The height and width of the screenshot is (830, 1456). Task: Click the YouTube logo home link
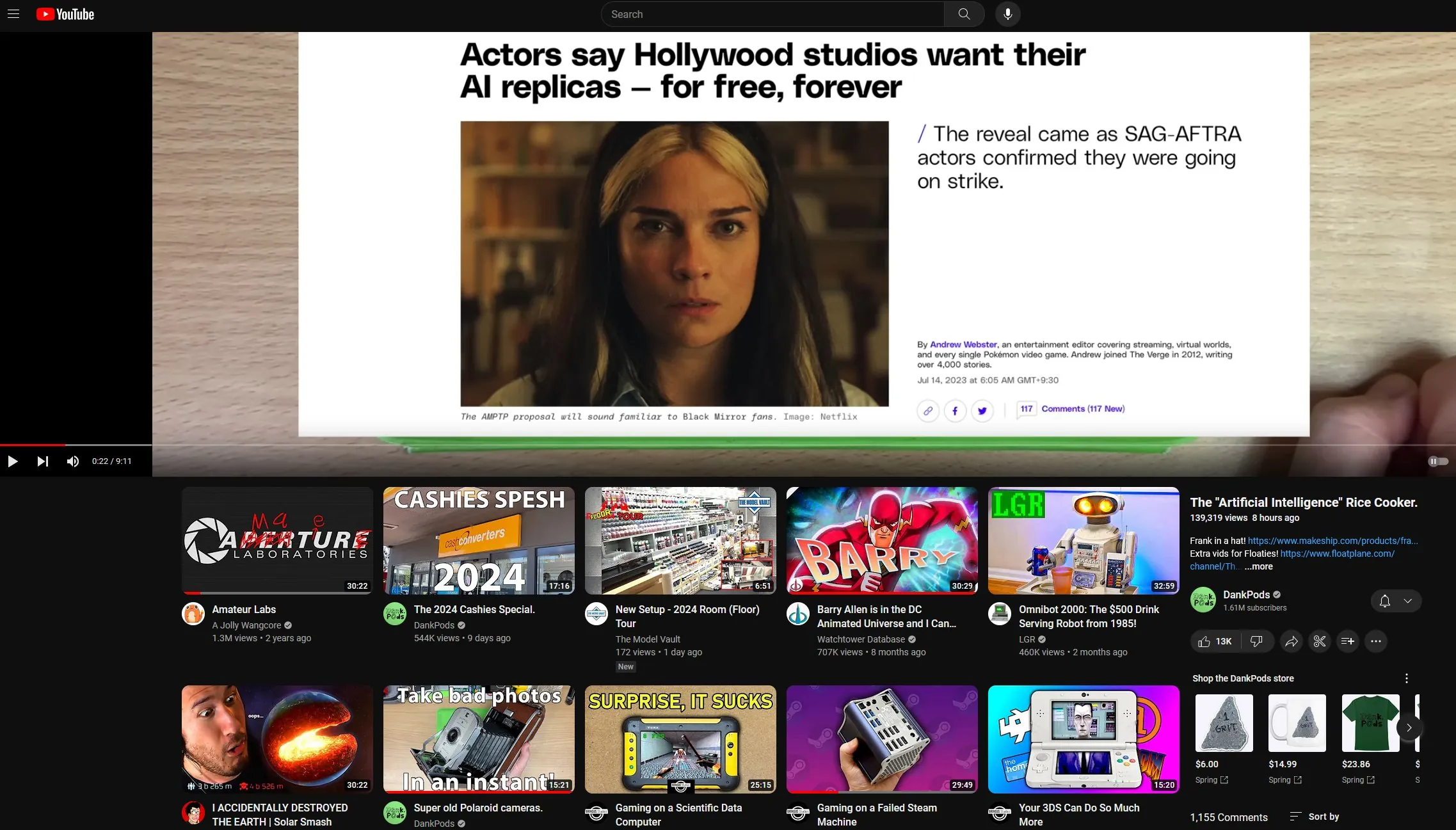(x=65, y=14)
